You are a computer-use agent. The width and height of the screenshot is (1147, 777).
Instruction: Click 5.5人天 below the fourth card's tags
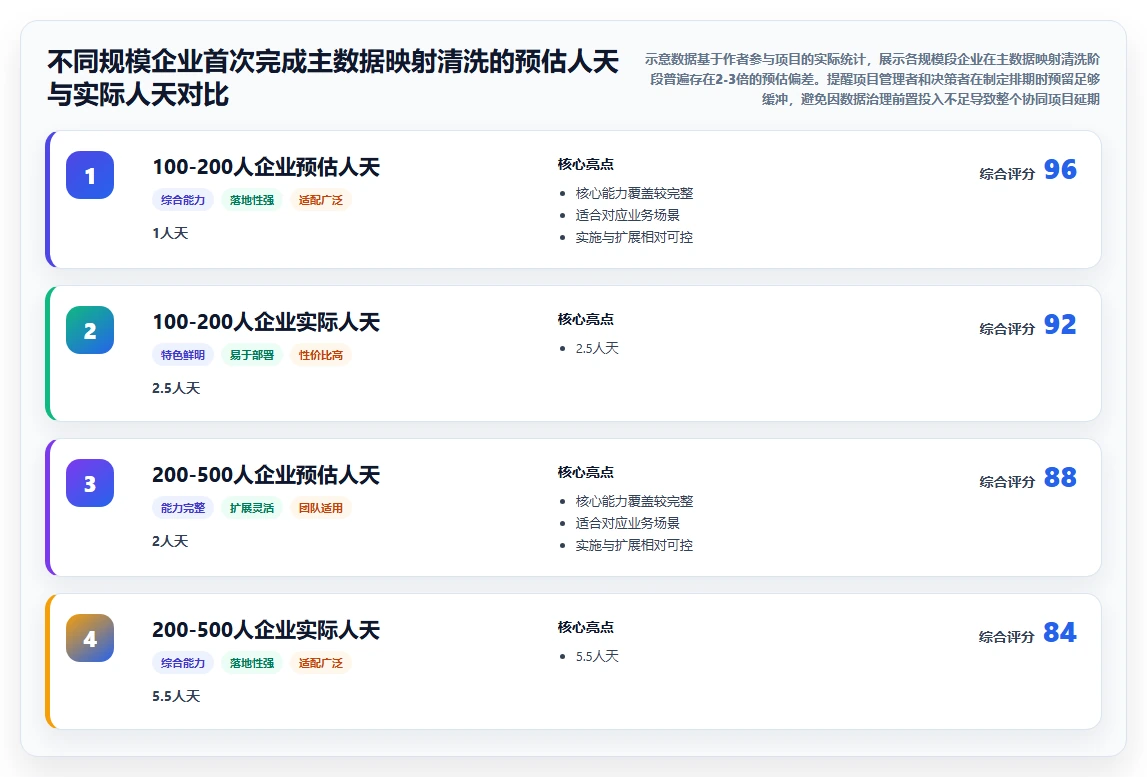coord(176,697)
